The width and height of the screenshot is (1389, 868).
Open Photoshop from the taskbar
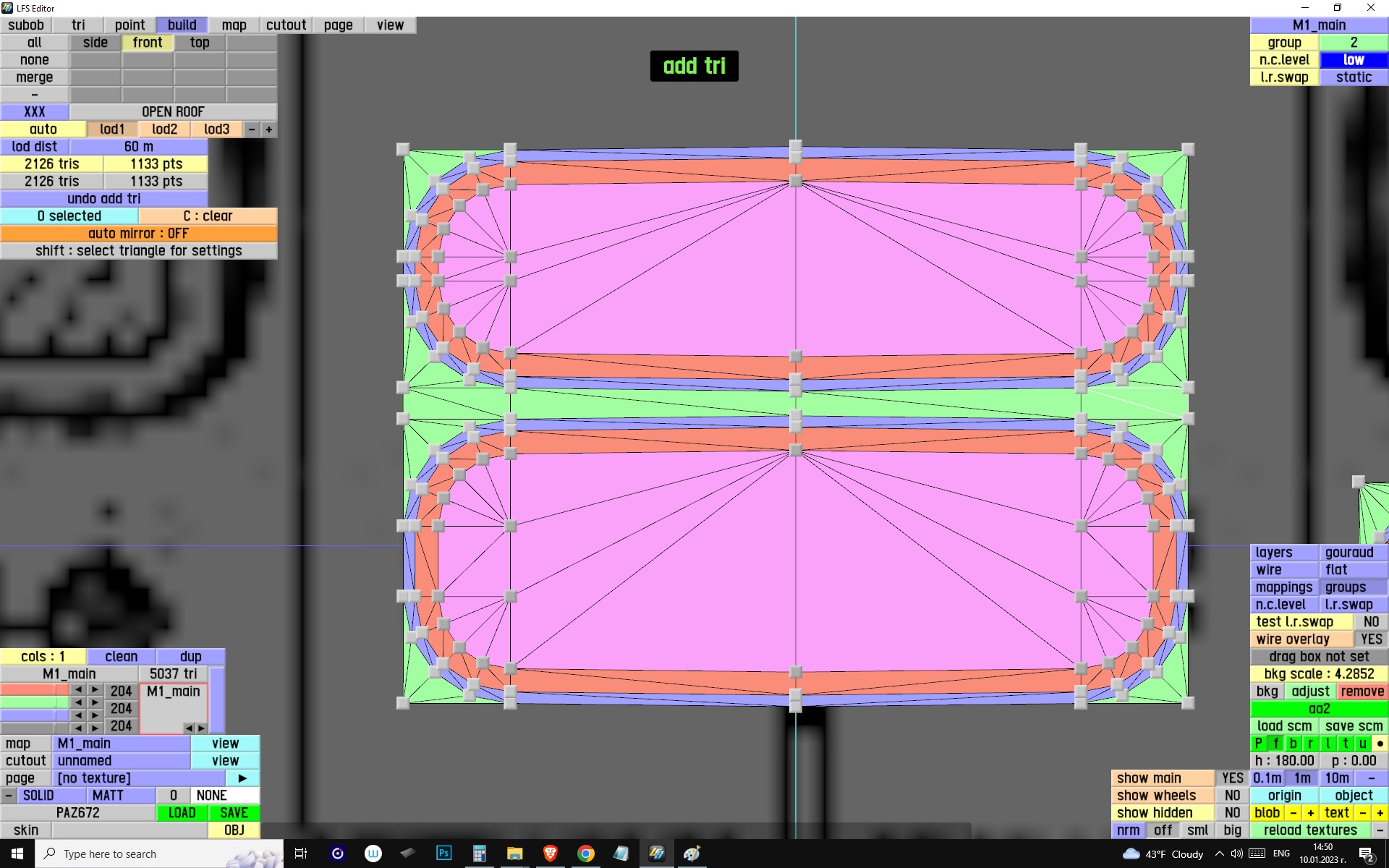(x=443, y=854)
